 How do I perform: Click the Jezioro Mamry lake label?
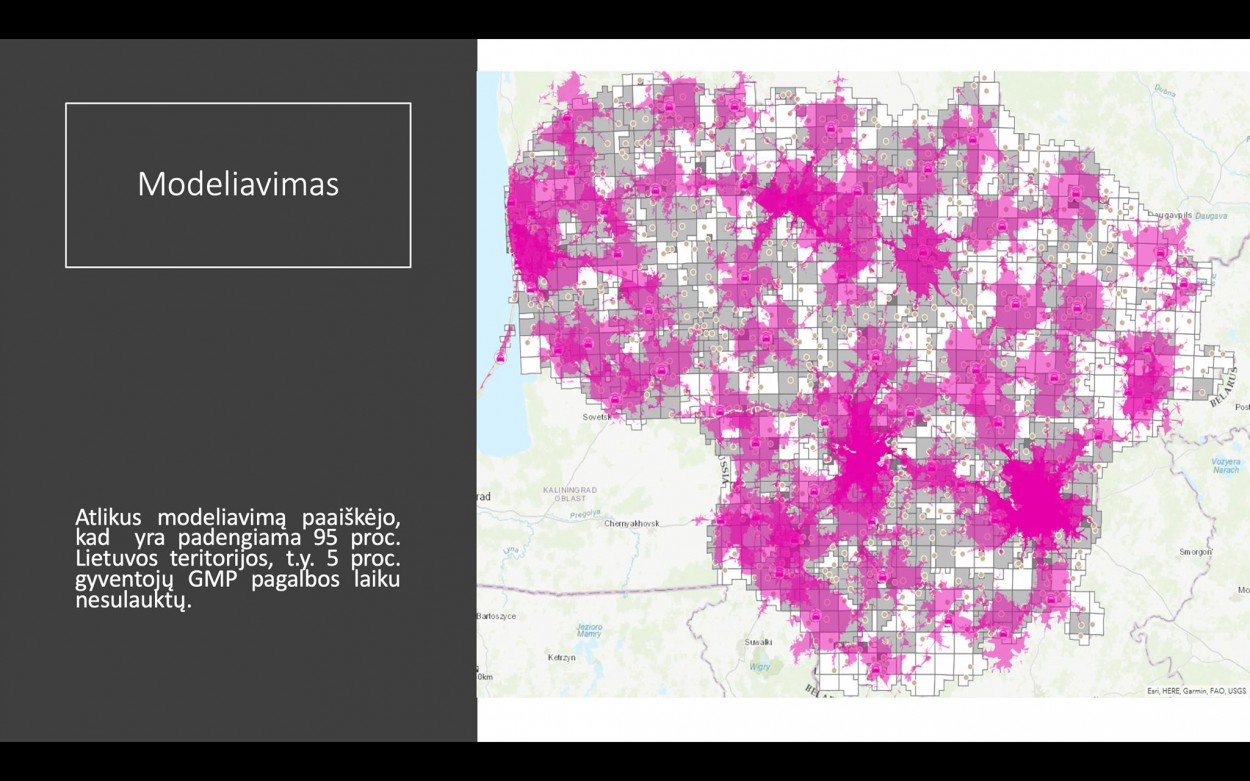pyautogui.click(x=589, y=630)
